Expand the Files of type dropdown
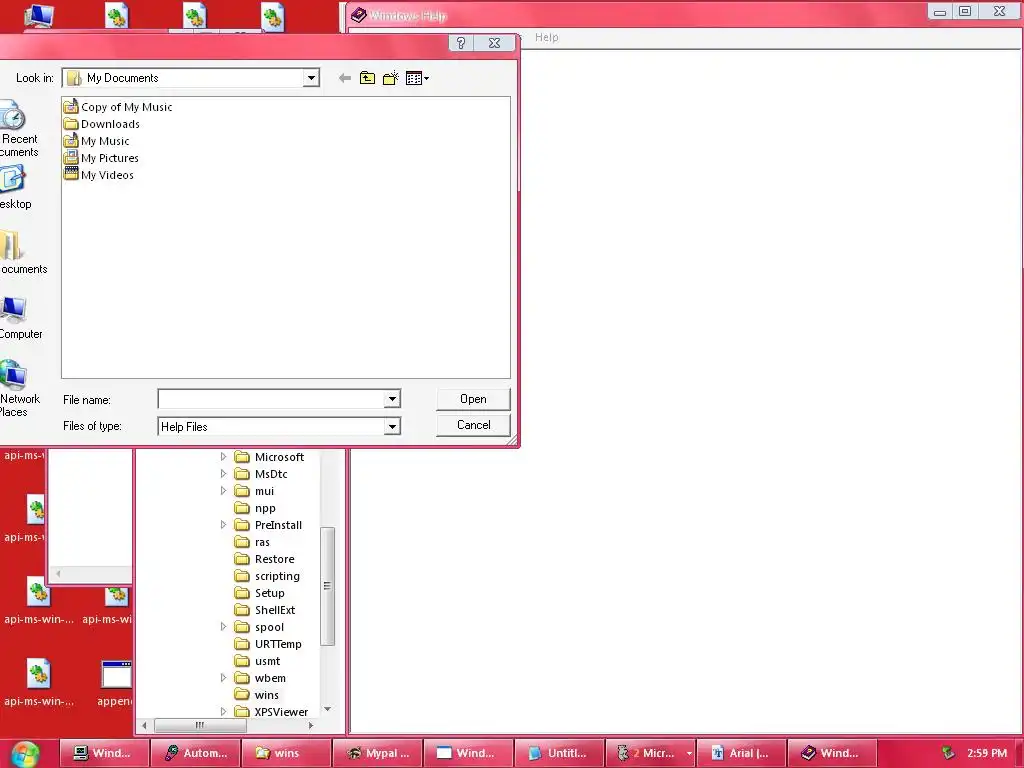Screen dimensions: 1024x768 coord(392,426)
